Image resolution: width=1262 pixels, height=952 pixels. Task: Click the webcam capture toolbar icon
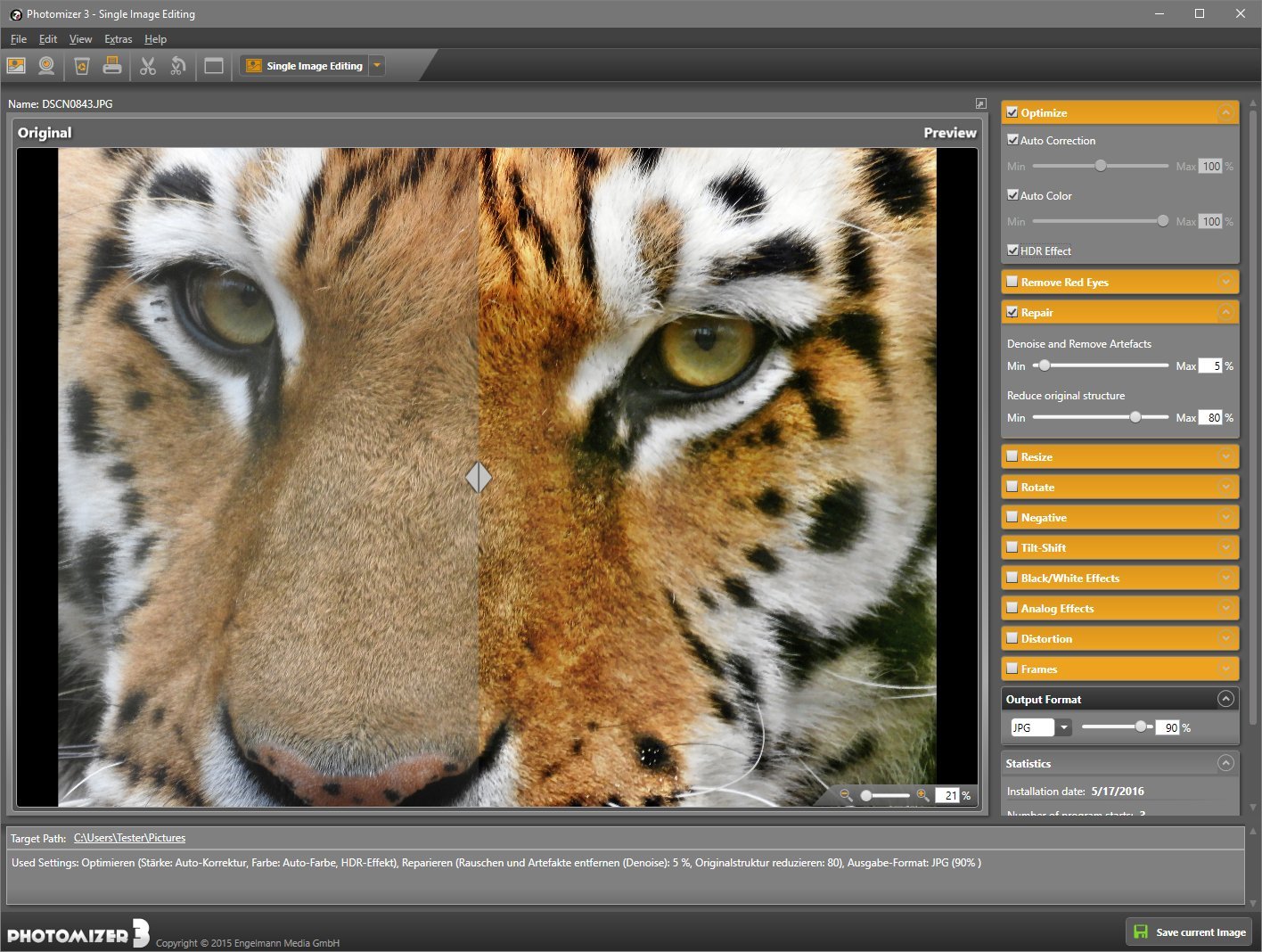46,66
